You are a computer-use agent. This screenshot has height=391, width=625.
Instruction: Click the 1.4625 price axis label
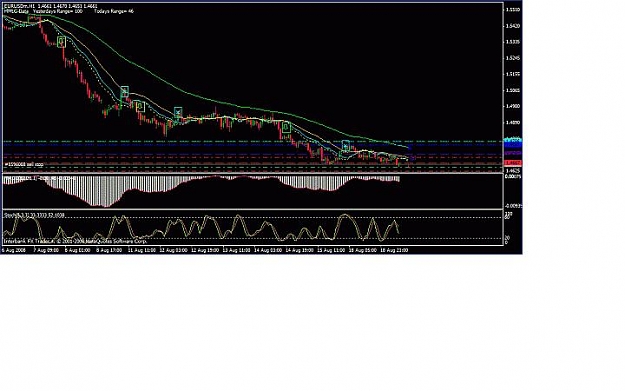coord(514,171)
